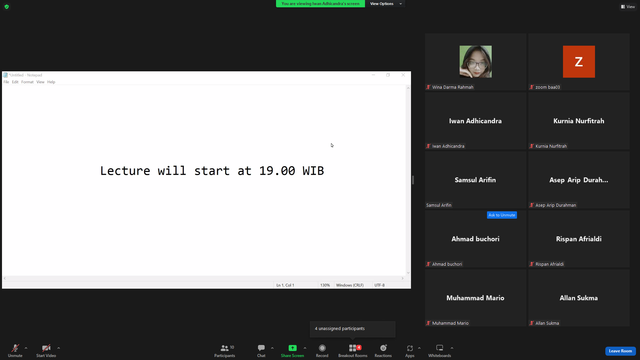Expand apps options arrow beside Apps
The width and height of the screenshot is (640, 360).
[x=419, y=348]
